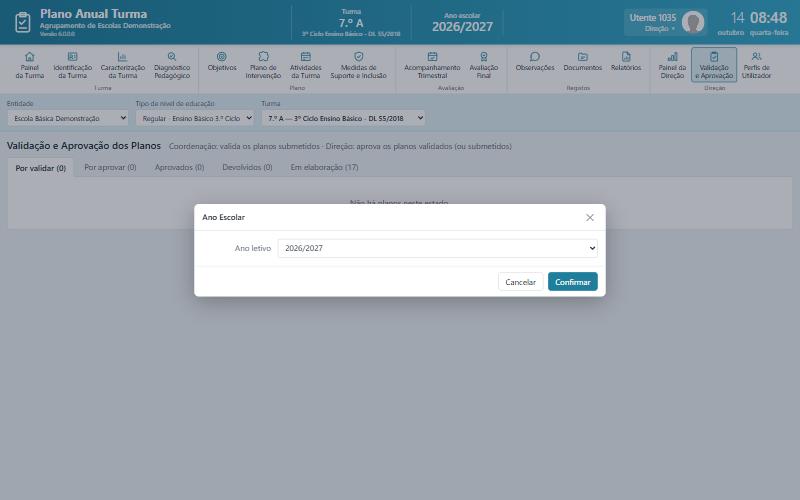Image resolution: width=800 pixels, height=500 pixels.
Task: Confirm the selected school year
Action: point(572,282)
